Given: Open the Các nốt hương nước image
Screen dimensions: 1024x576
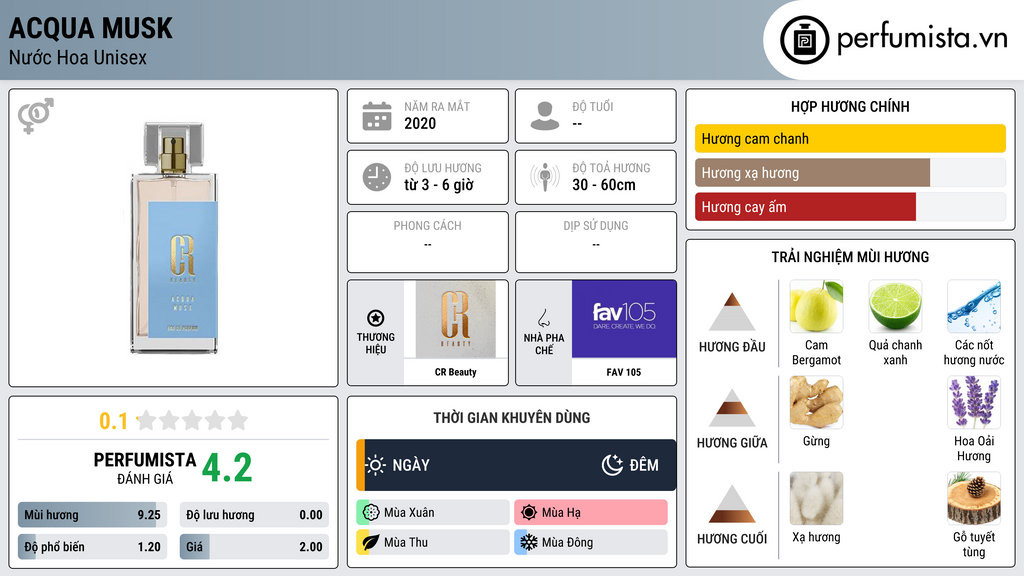Looking at the screenshot, I should point(974,306).
